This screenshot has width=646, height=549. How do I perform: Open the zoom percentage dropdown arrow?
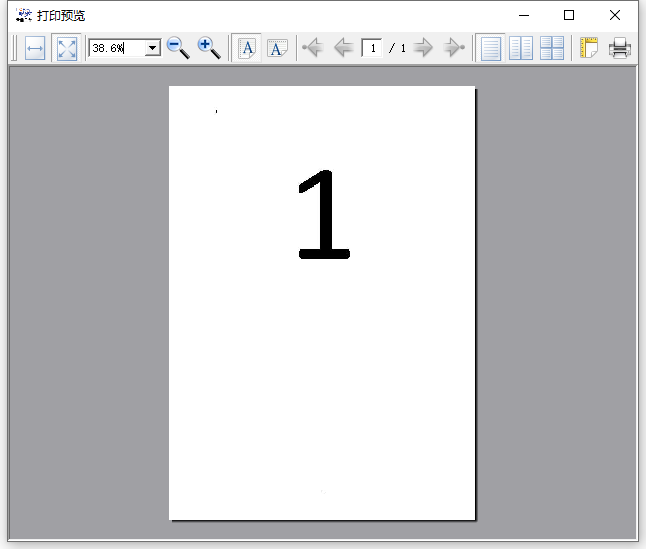tap(153, 48)
